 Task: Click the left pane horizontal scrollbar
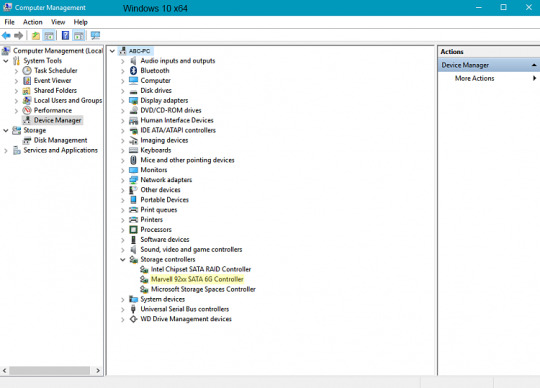(x=51, y=370)
